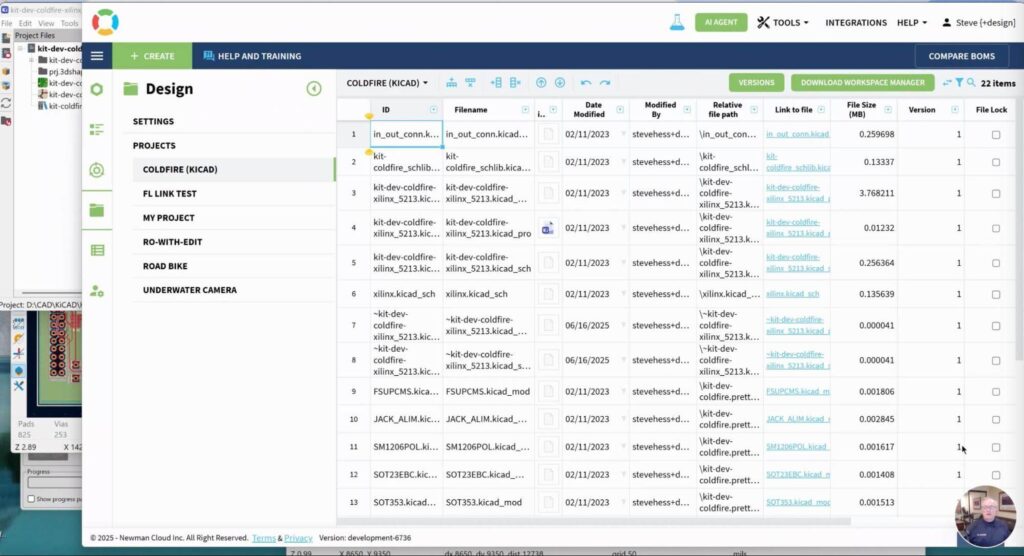This screenshot has height=556, width=1024.
Task: Open the flask lab icon in header
Action: tap(677, 22)
